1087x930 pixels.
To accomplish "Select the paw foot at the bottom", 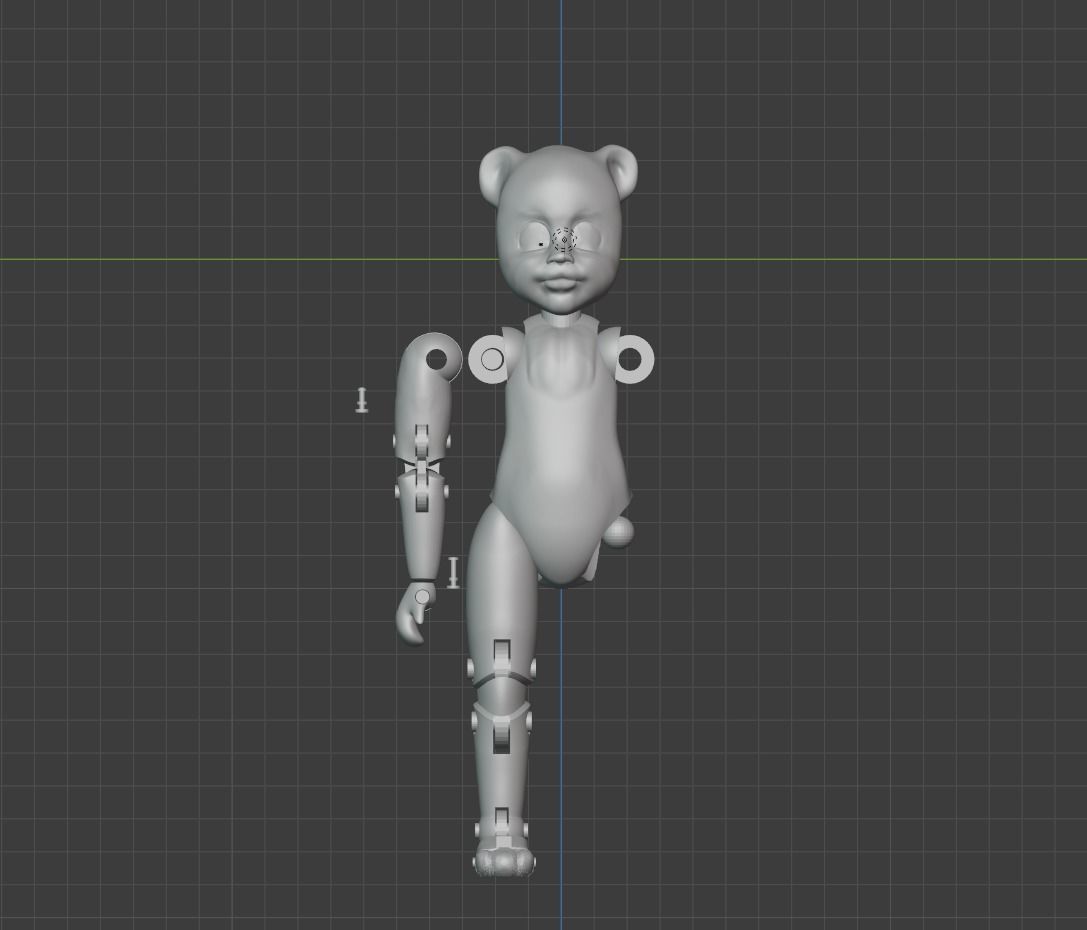I will [x=504, y=861].
